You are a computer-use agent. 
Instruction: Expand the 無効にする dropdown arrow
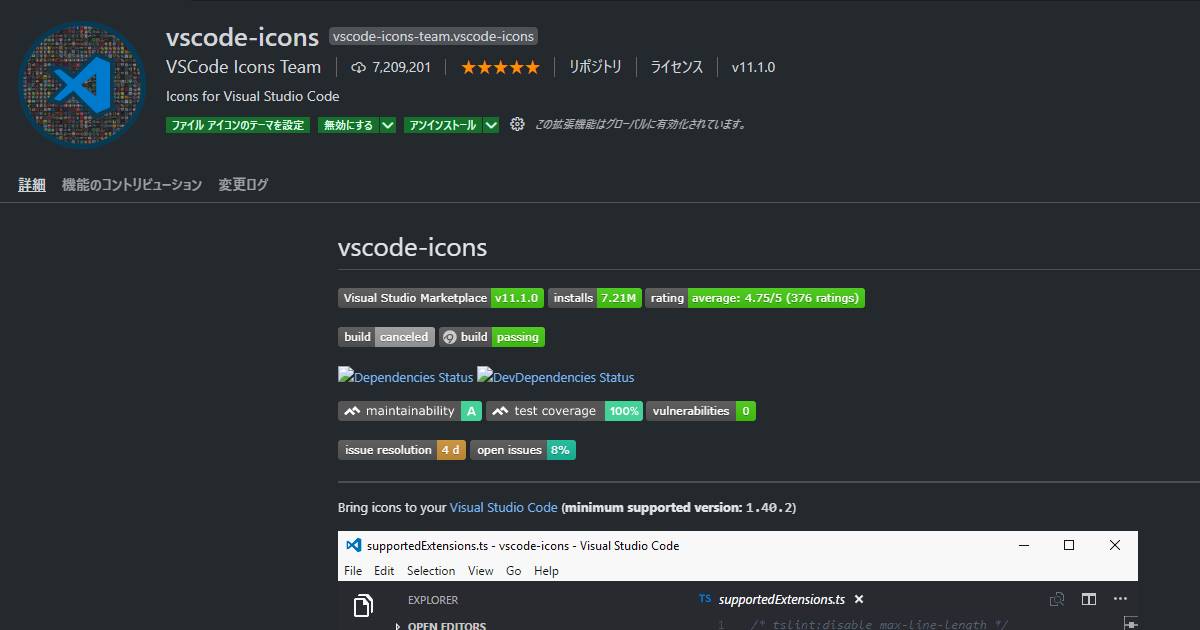[x=389, y=125]
